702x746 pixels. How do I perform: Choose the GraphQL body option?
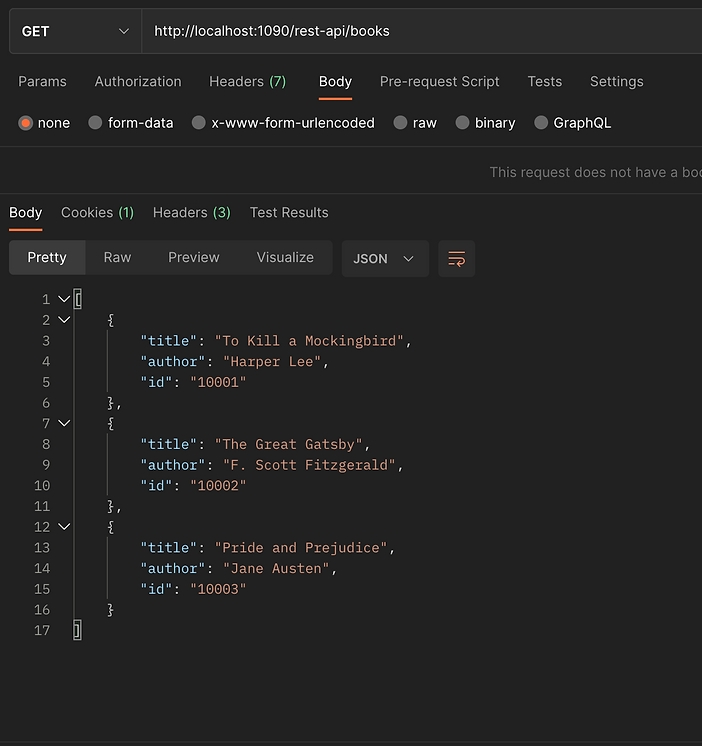tap(542, 123)
